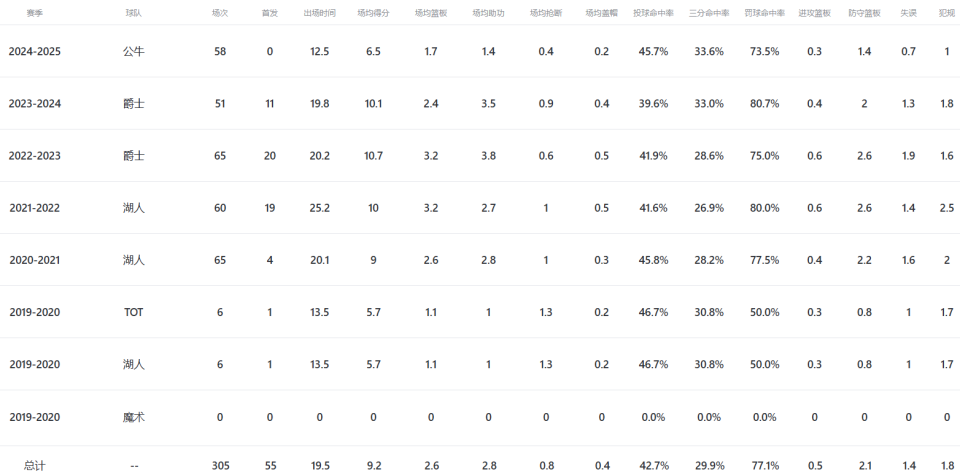Select the 罚球命中率 column header
Screen dimensions: 960x475
pos(765,13)
